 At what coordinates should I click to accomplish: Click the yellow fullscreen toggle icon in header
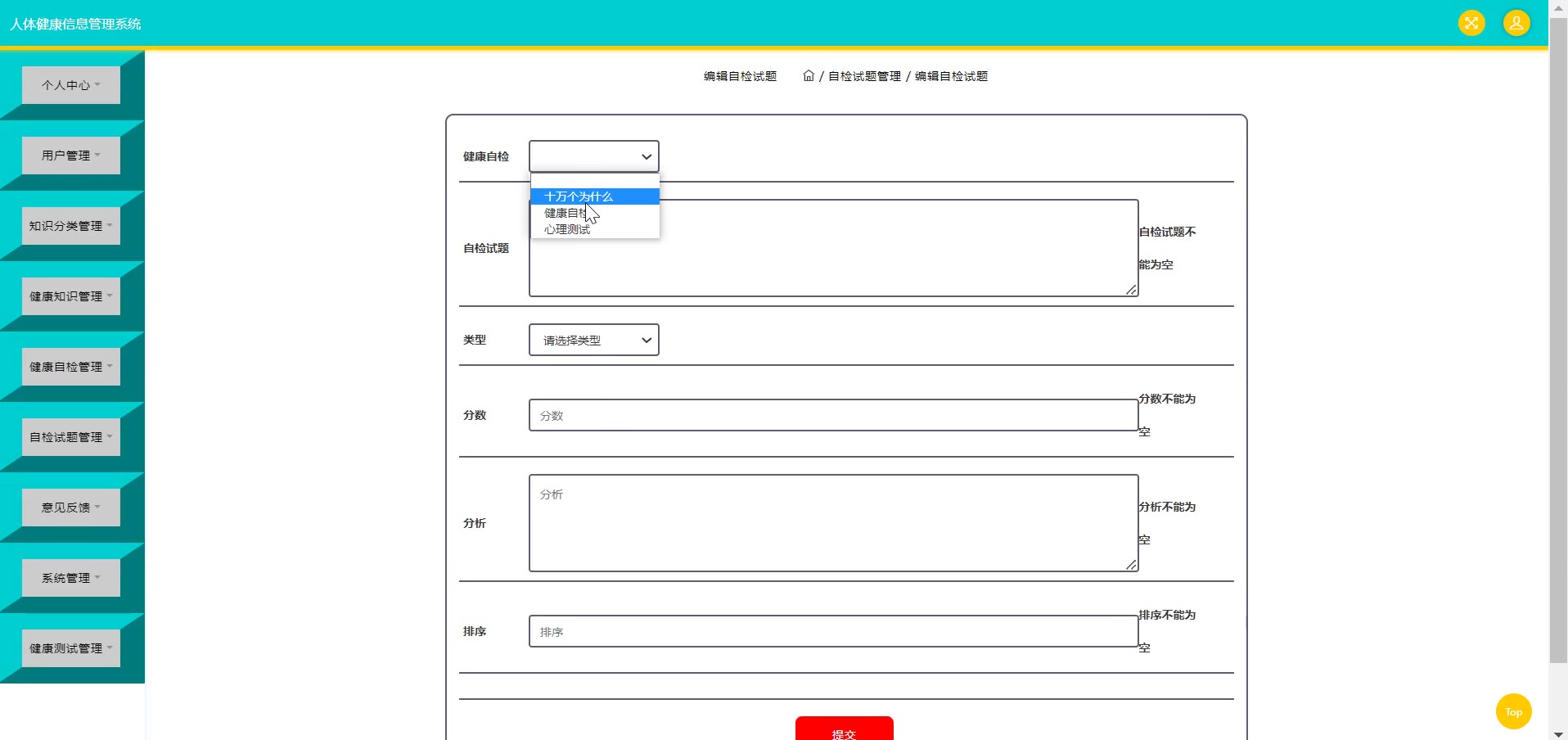tap(1471, 23)
